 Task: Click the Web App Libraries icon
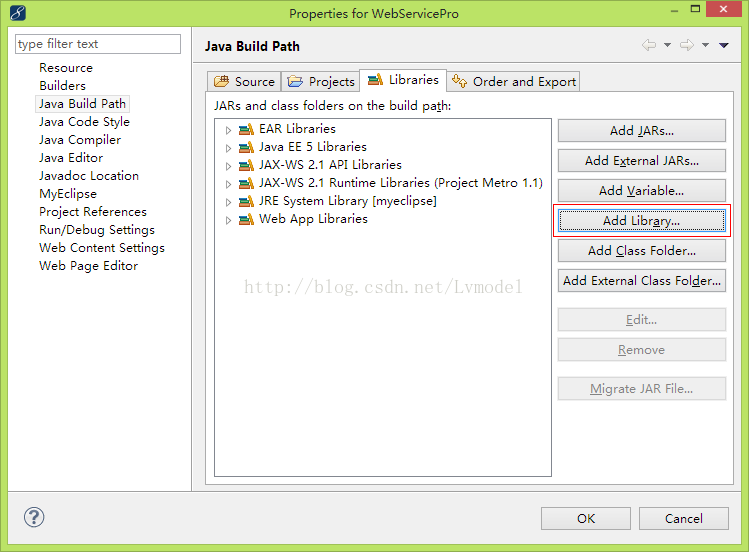pyautogui.click(x=246, y=219)
